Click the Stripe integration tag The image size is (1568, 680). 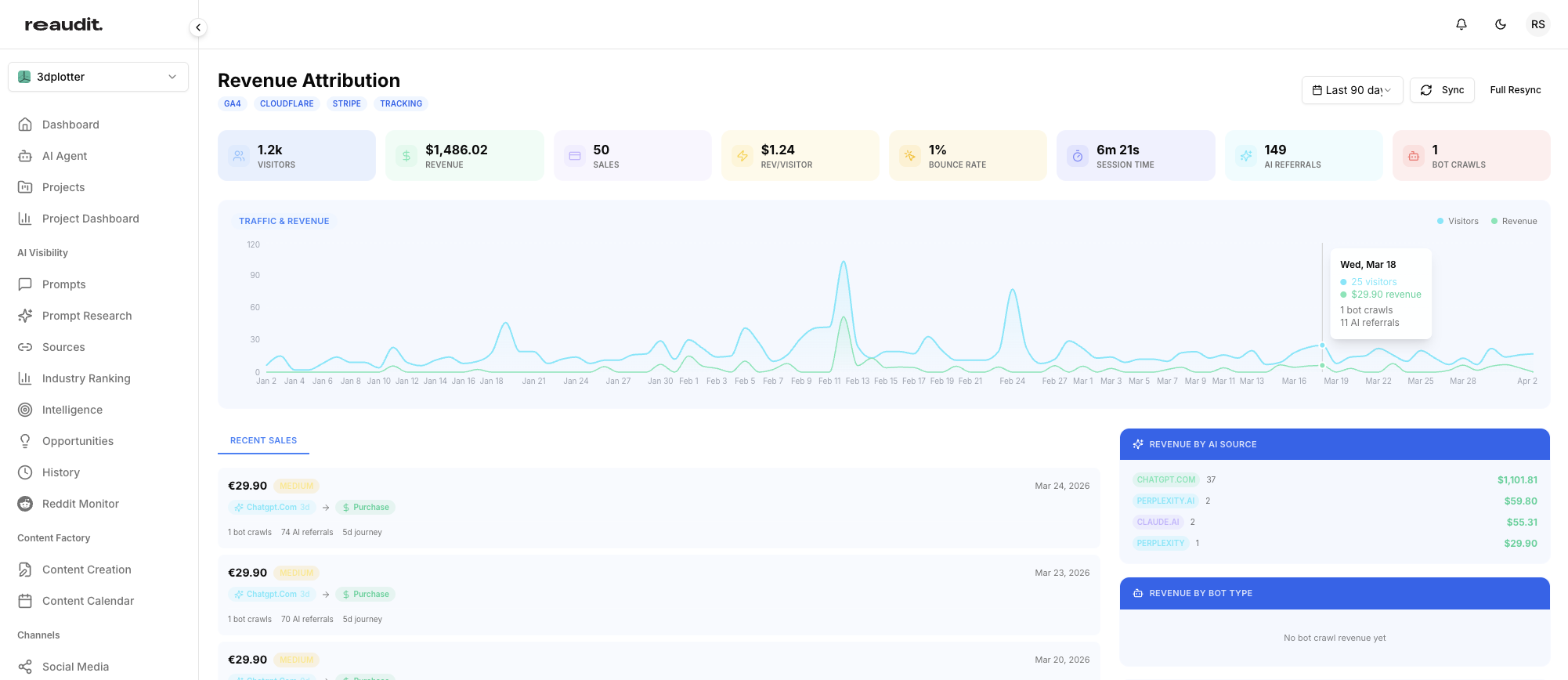click(346, 103)
